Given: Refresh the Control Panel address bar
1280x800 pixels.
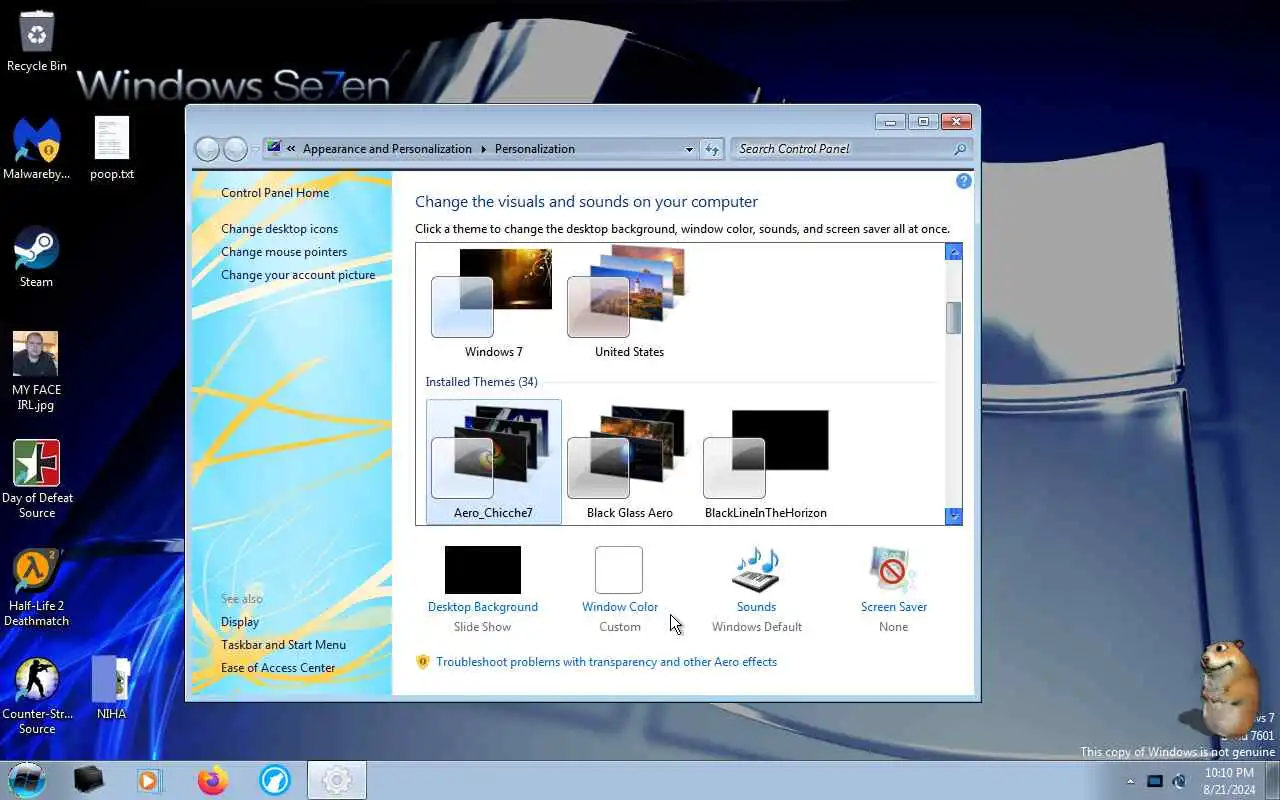Looking at the screenshot, I should point(712,149).
